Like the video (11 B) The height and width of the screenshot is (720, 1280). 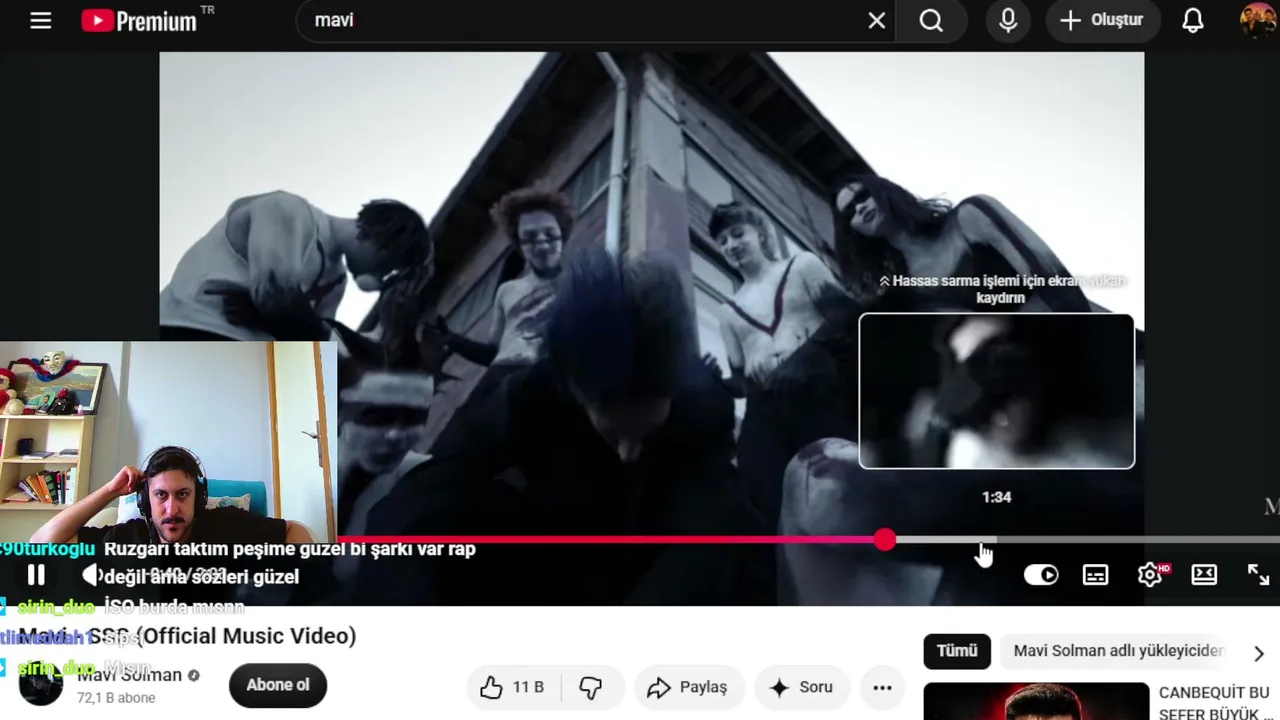[x=515, y=687]
